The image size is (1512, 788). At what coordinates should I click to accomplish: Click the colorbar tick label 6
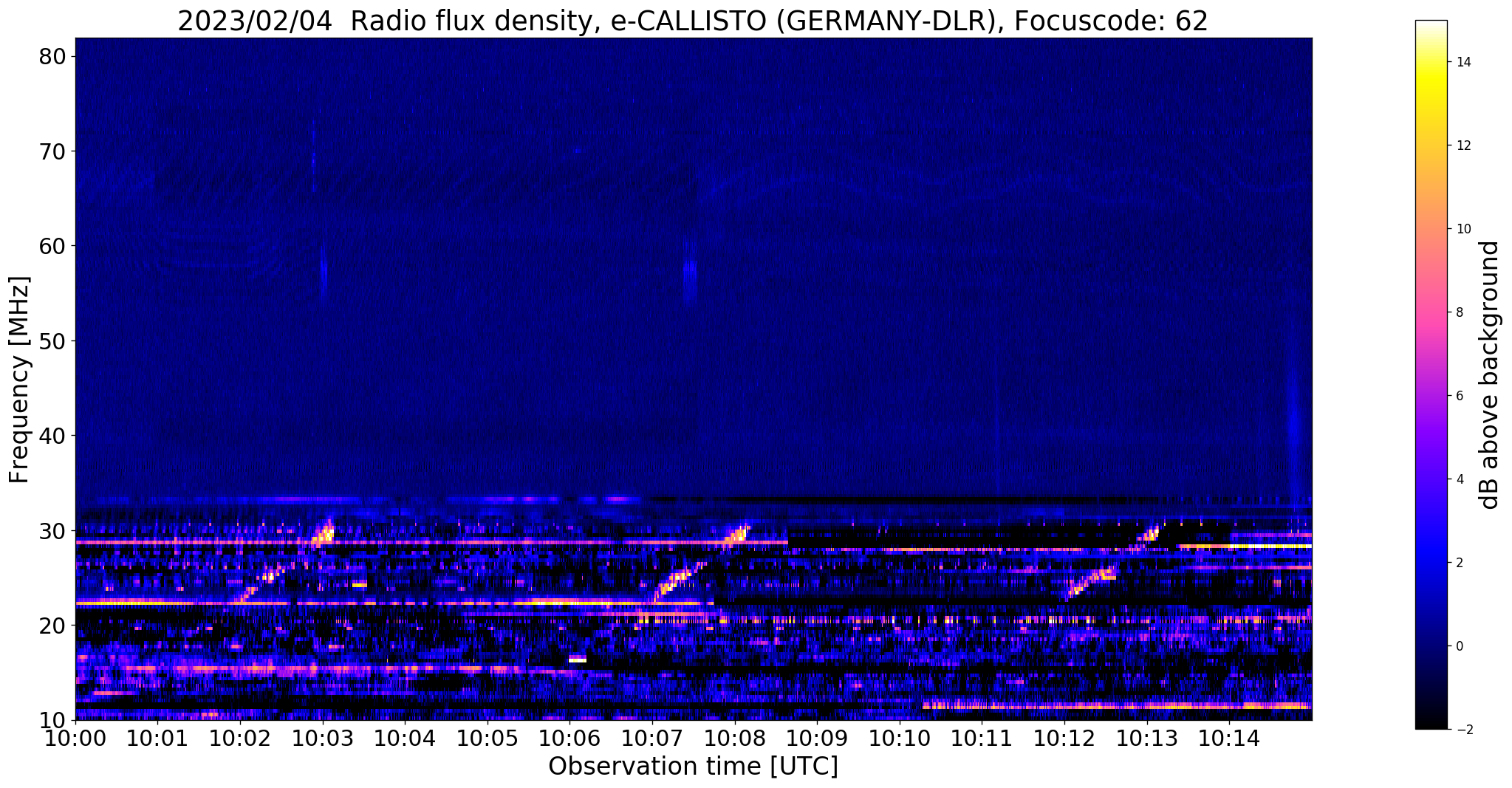pos(1459,396)
